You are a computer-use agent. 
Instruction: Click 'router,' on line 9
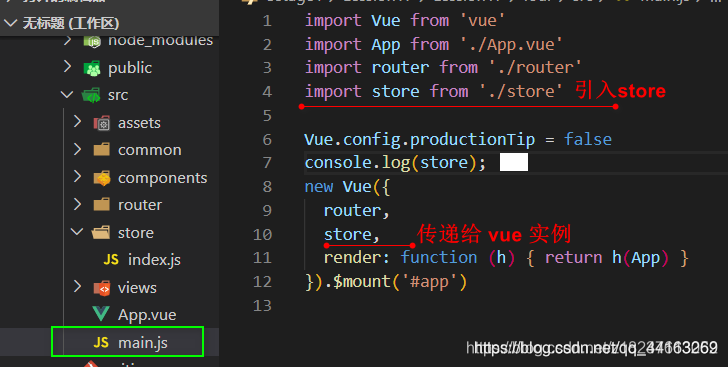pos(357,211)
